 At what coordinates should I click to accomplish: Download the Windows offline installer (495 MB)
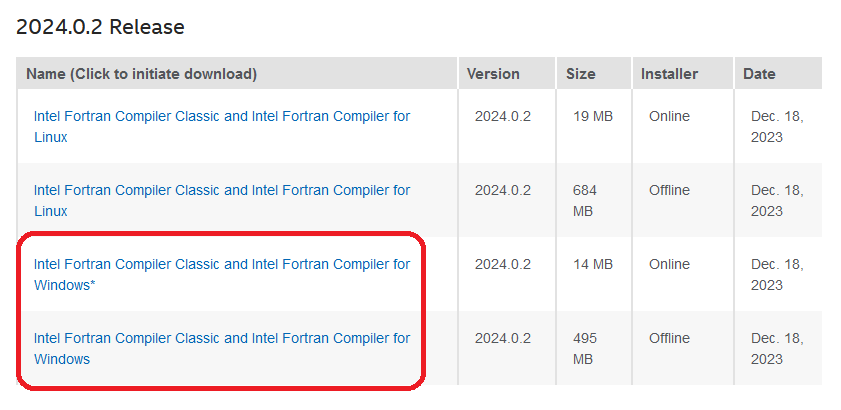click(221, 339)
